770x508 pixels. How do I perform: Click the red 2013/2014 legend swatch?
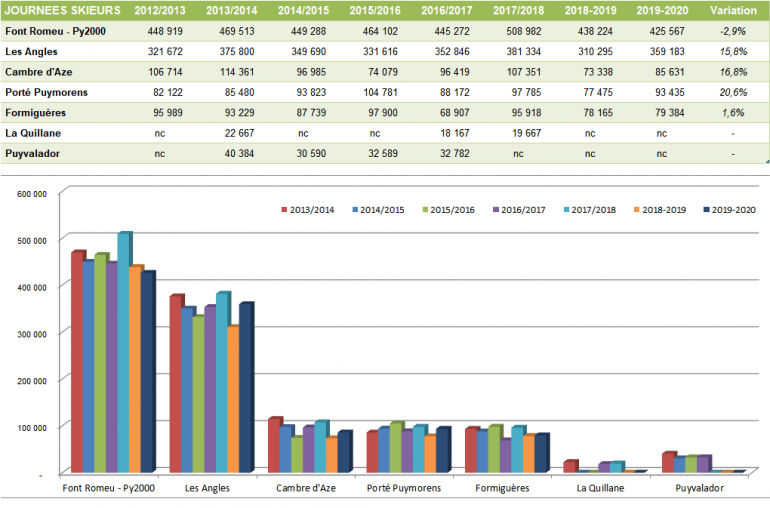coord(284,210)
